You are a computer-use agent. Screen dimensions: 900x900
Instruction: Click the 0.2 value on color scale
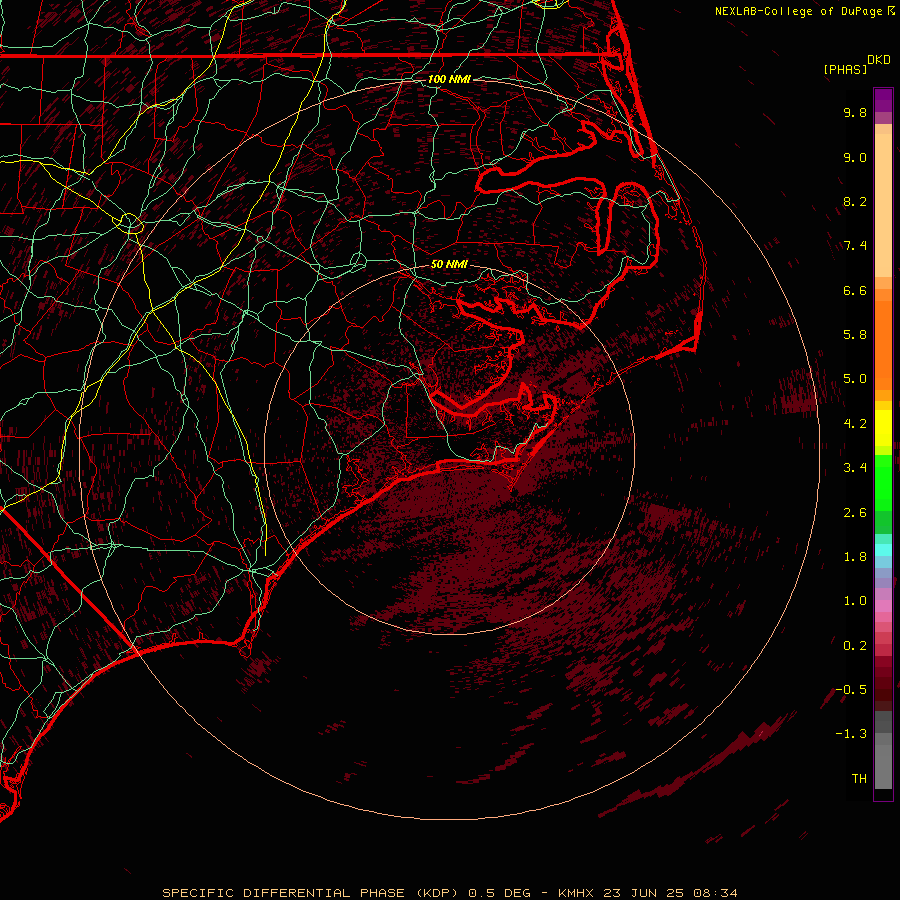[855, 646]
